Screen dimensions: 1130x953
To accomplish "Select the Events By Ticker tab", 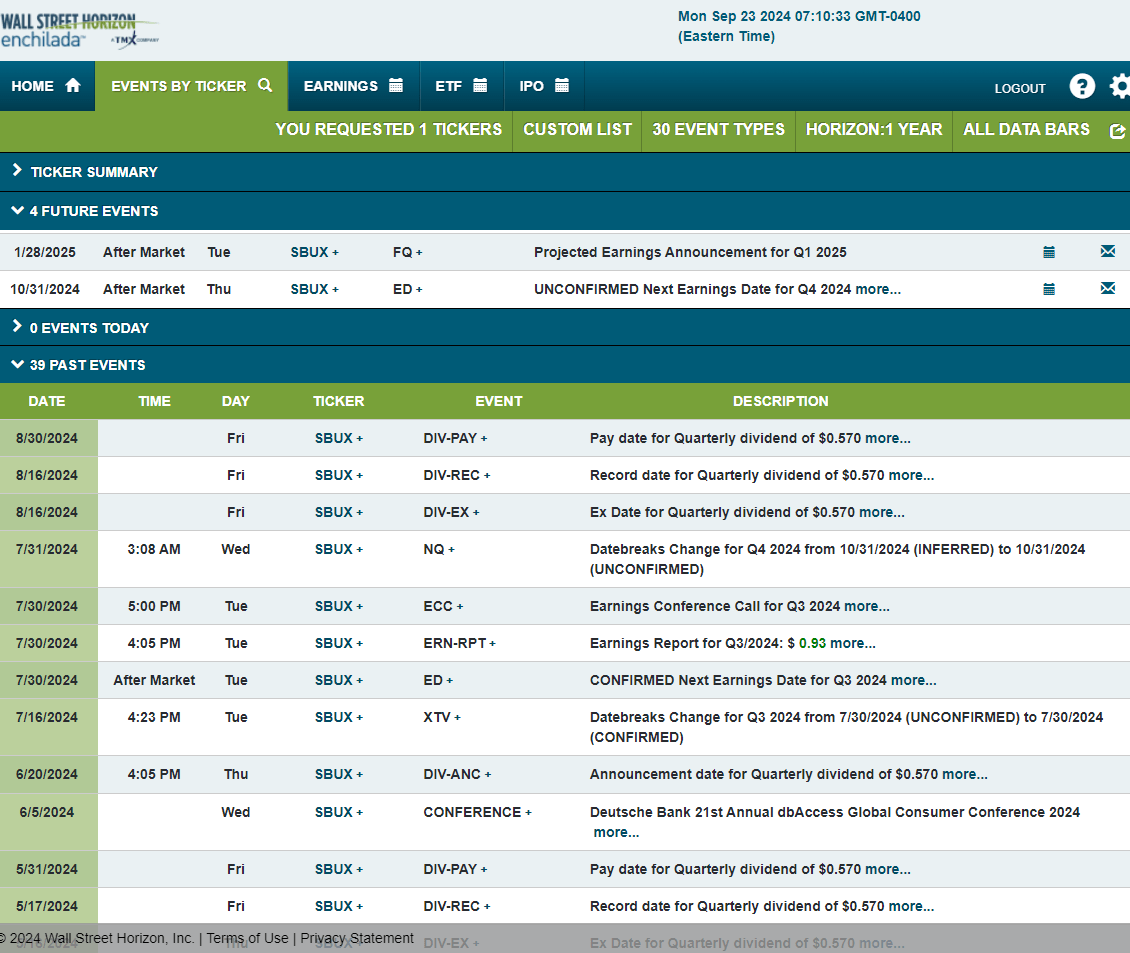I will (191, 86).
